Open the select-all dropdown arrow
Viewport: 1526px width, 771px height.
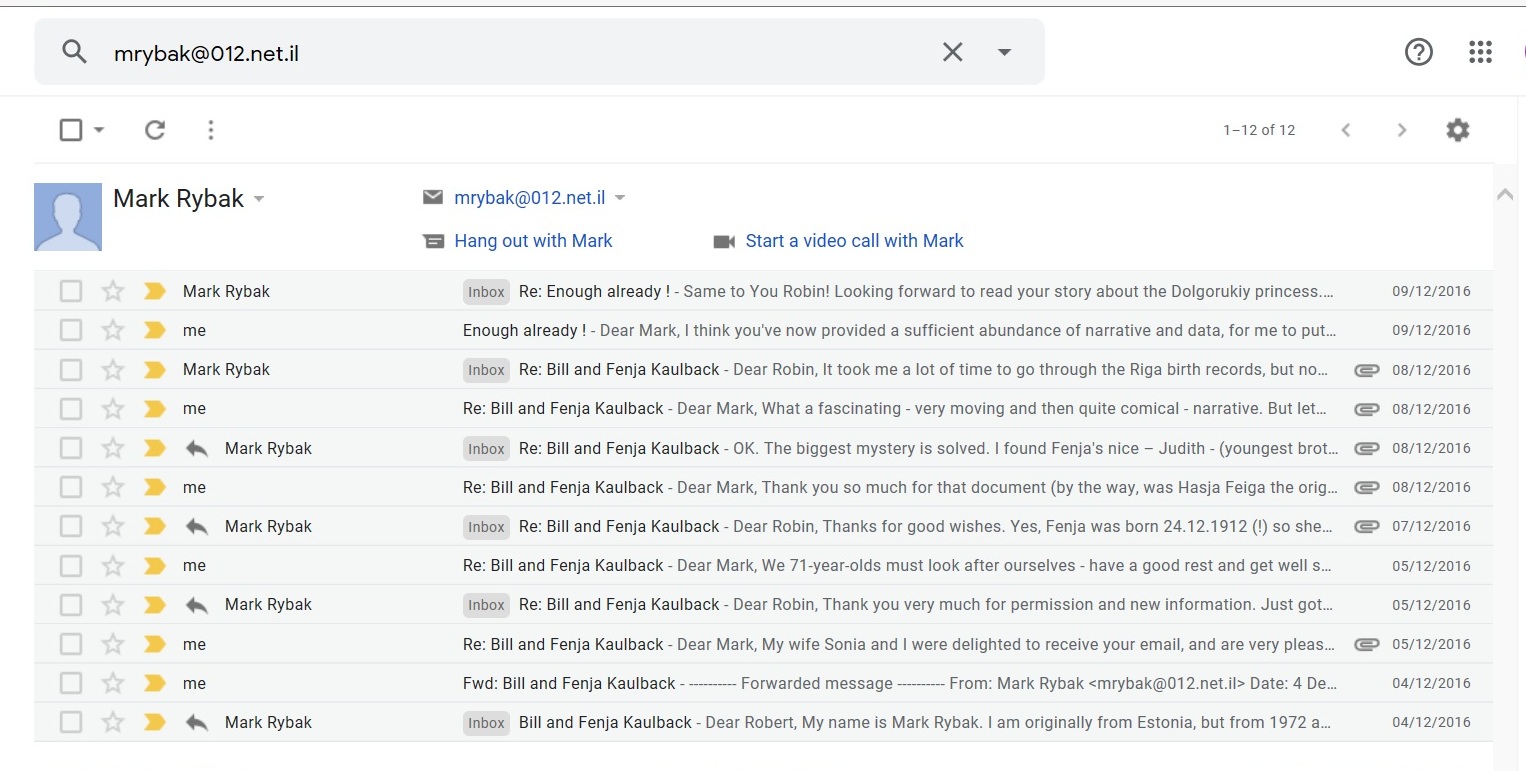pyautogui.click(x=99, y=130)
